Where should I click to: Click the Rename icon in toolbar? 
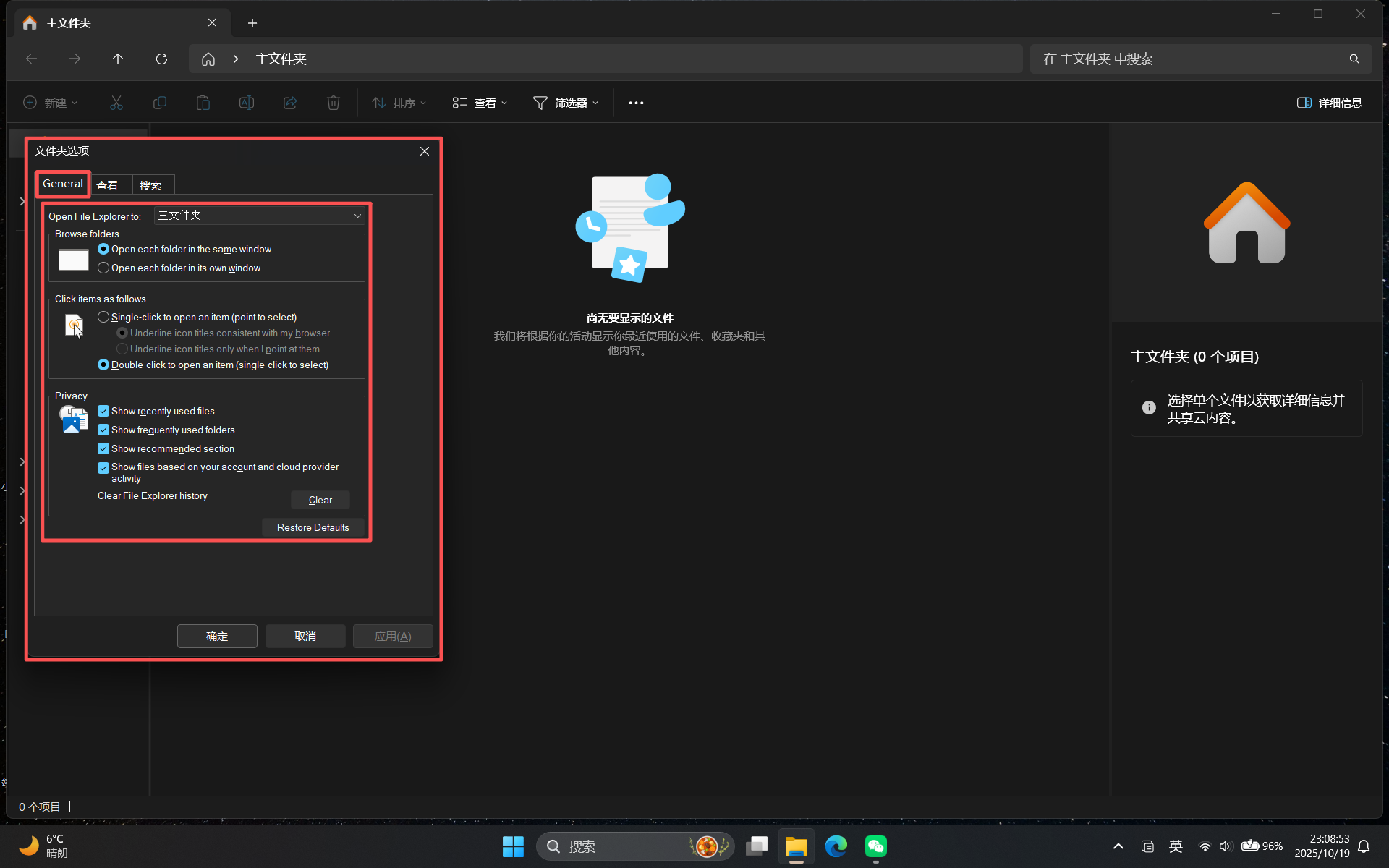pos(247,103)
